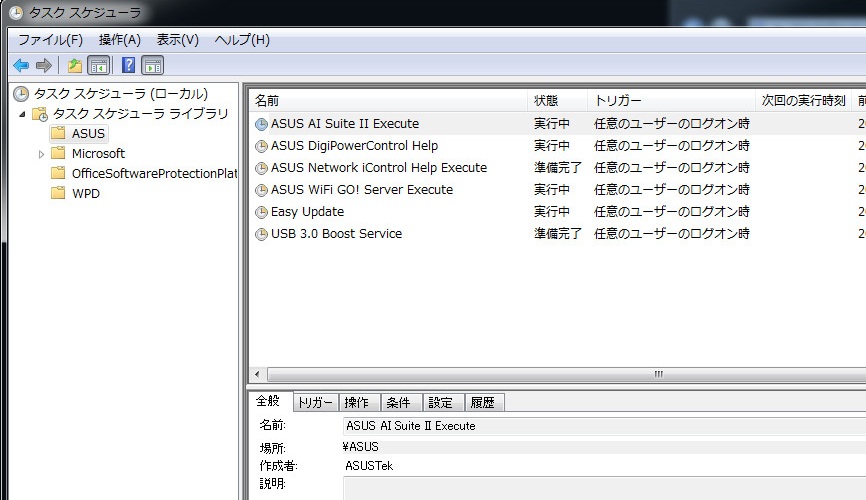The image size is (866, 500).
Task: Select the ASUS Network iControl Help Execute task
Action: 379,167
